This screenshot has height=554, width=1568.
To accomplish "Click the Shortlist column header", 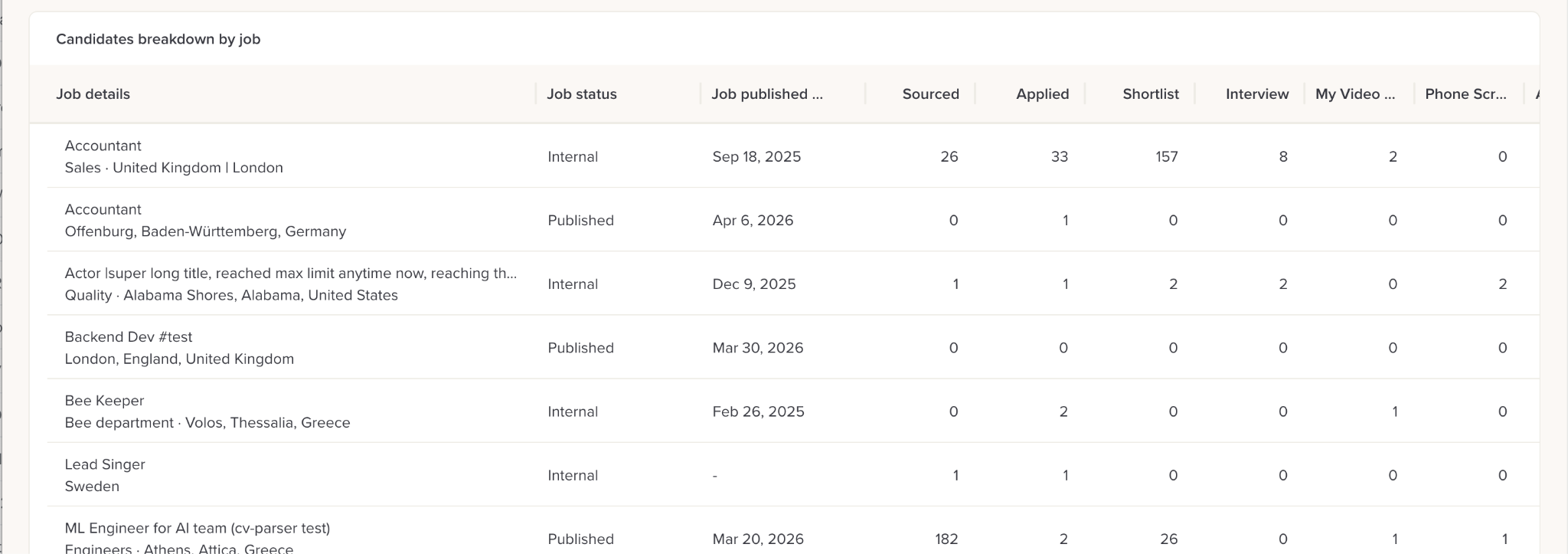I will point(1150,94).
